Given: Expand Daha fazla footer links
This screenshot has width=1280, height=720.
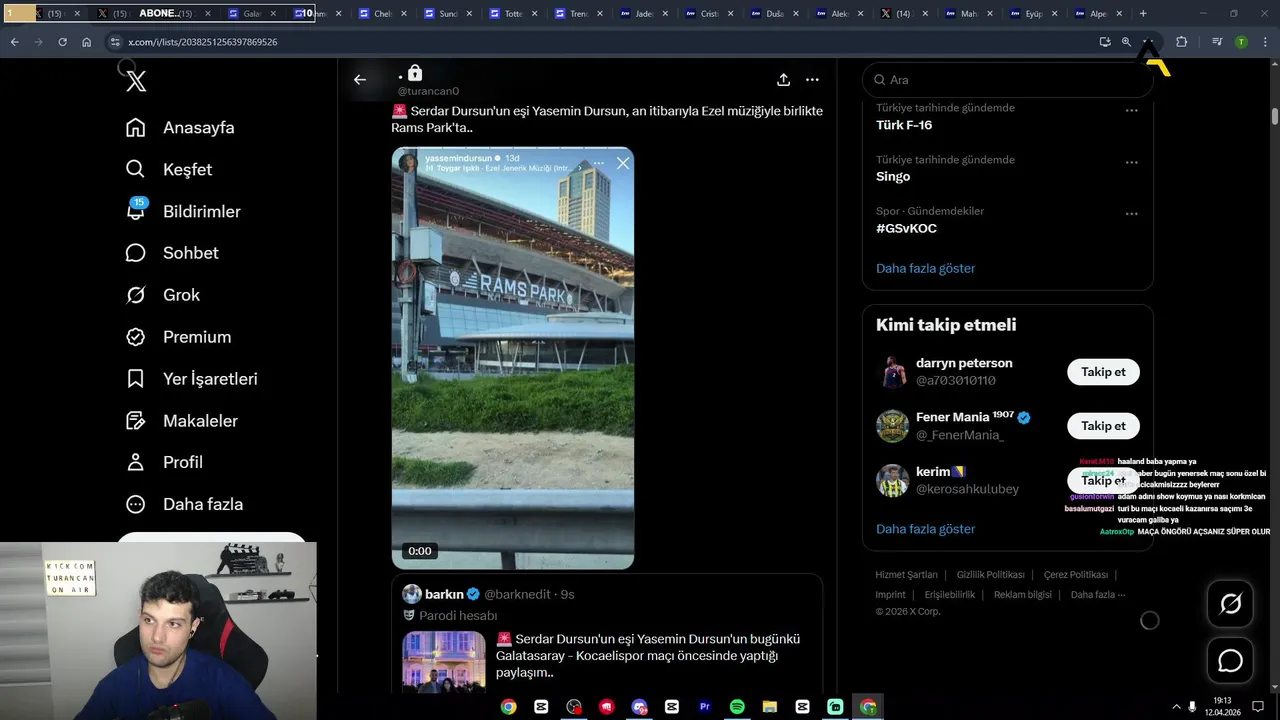Looking at the screenshot, I should coord(1097,595).
